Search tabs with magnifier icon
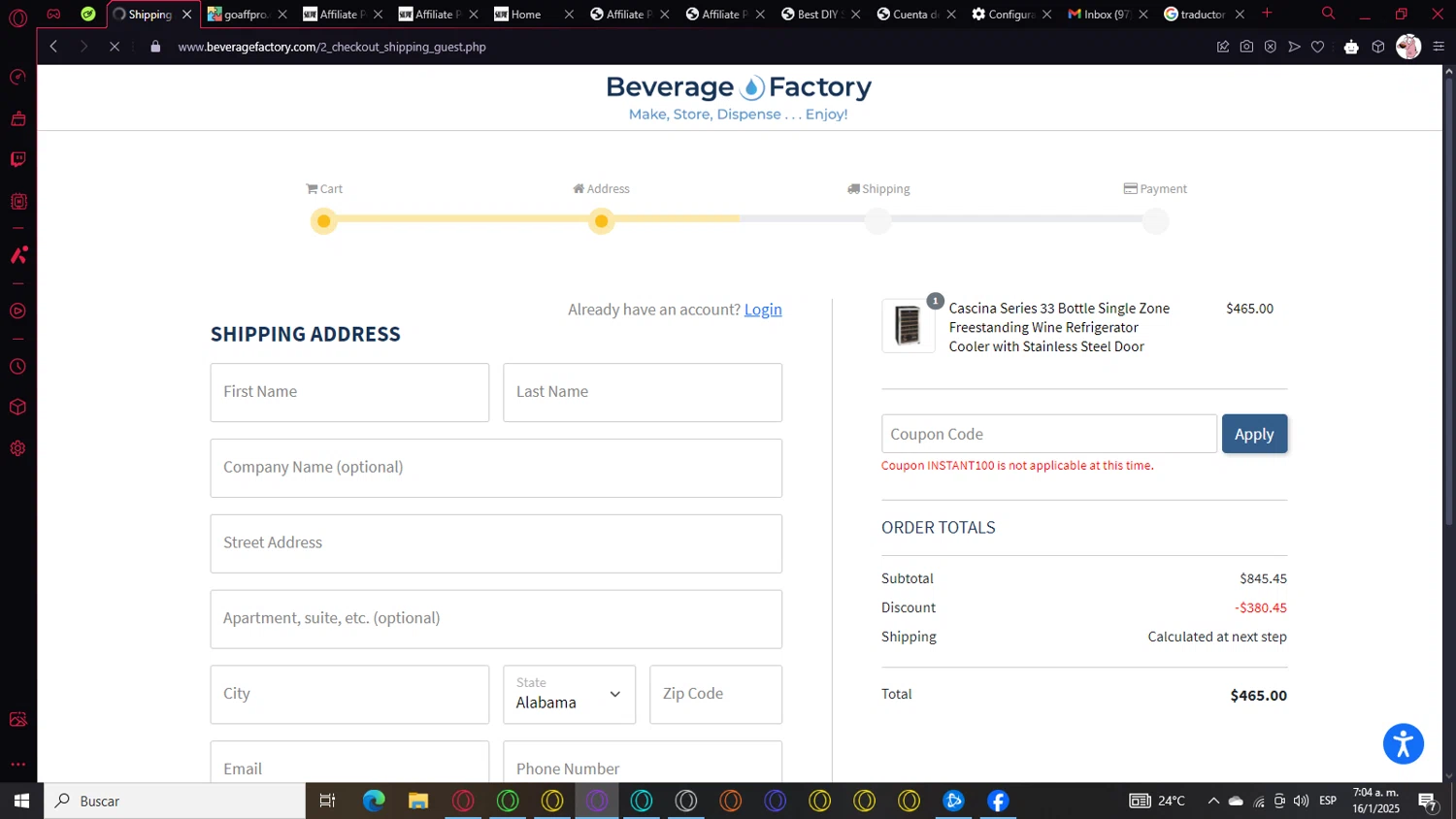This screenshot has height=819, width=1456. [1328, 14]
